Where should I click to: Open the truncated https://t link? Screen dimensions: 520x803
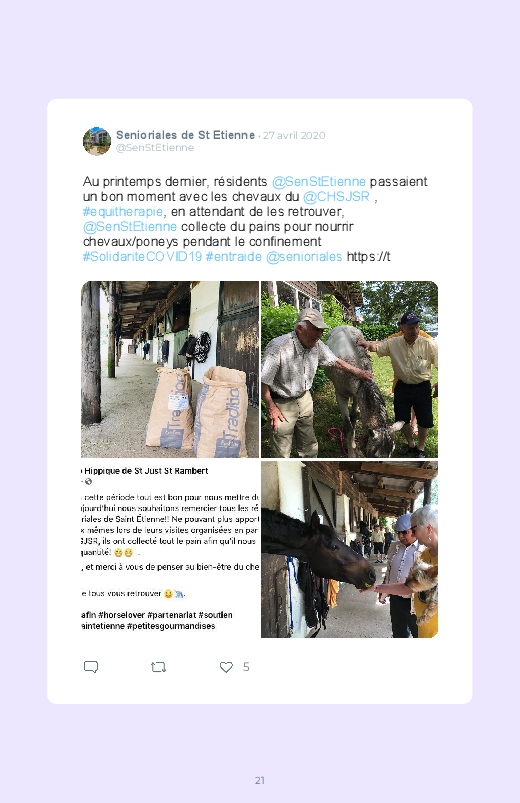(368, 257)
